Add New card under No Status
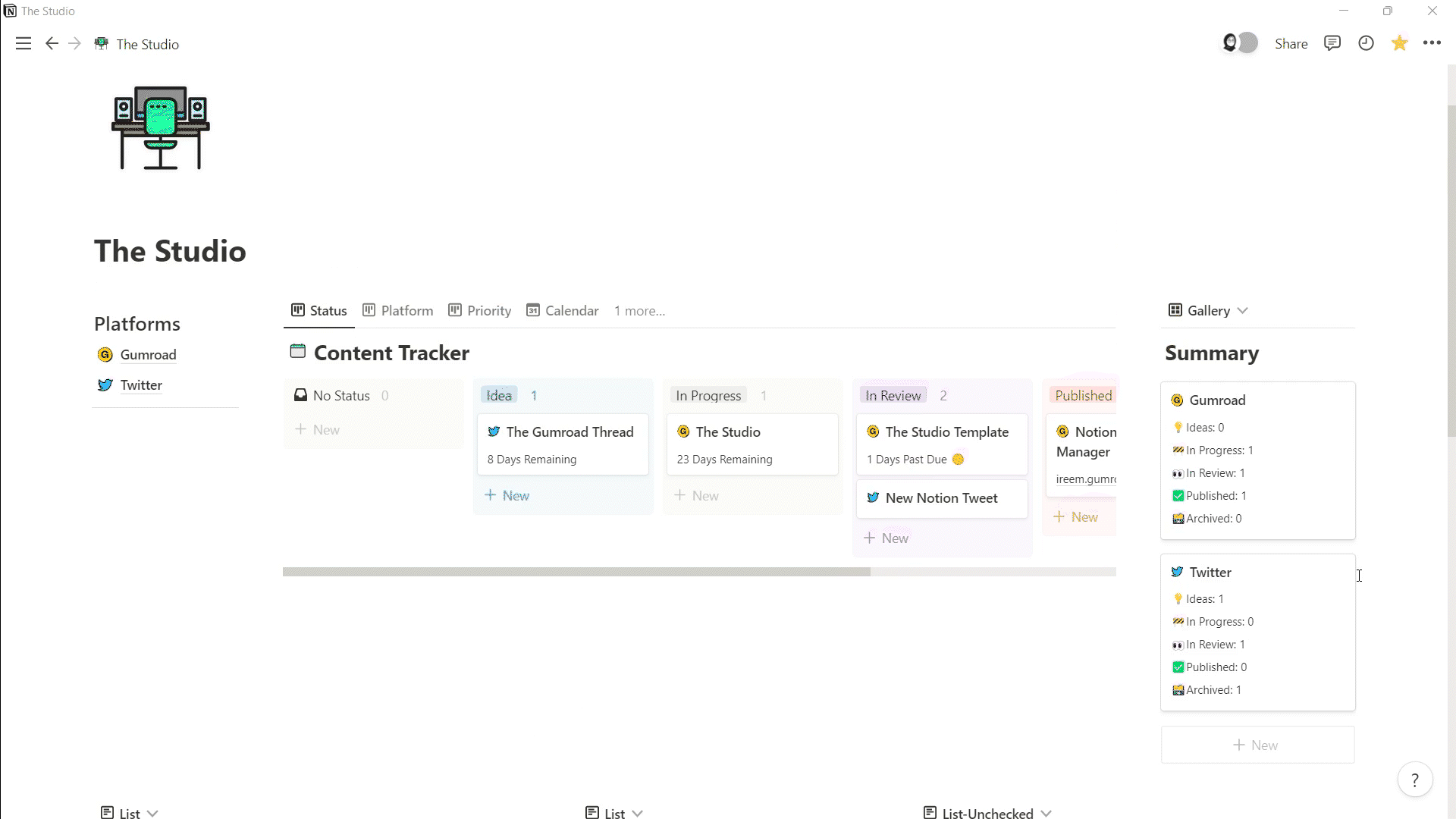Viewport: 1456px width, 819px height. (x=318, y=430)
